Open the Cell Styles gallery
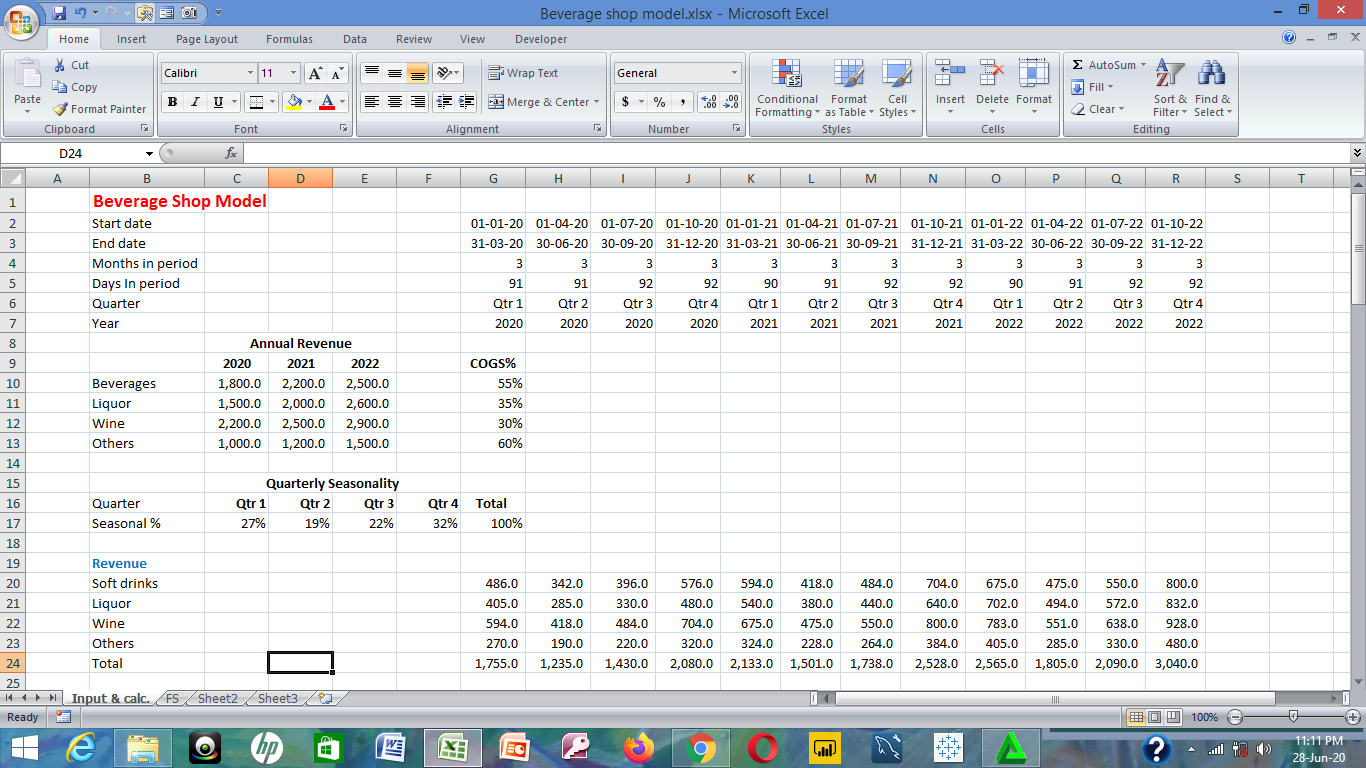The width and height of the screenshot is (1366, 768). tap(897, 90)
